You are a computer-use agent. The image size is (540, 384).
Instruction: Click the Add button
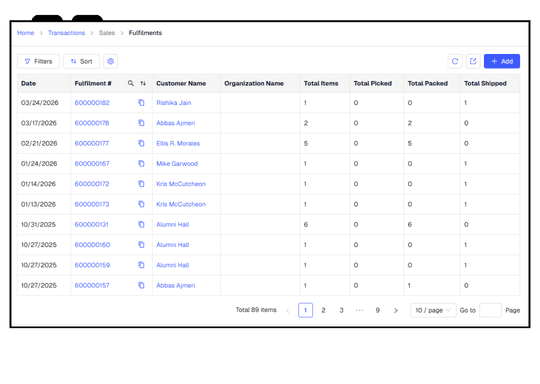[502, 61]
